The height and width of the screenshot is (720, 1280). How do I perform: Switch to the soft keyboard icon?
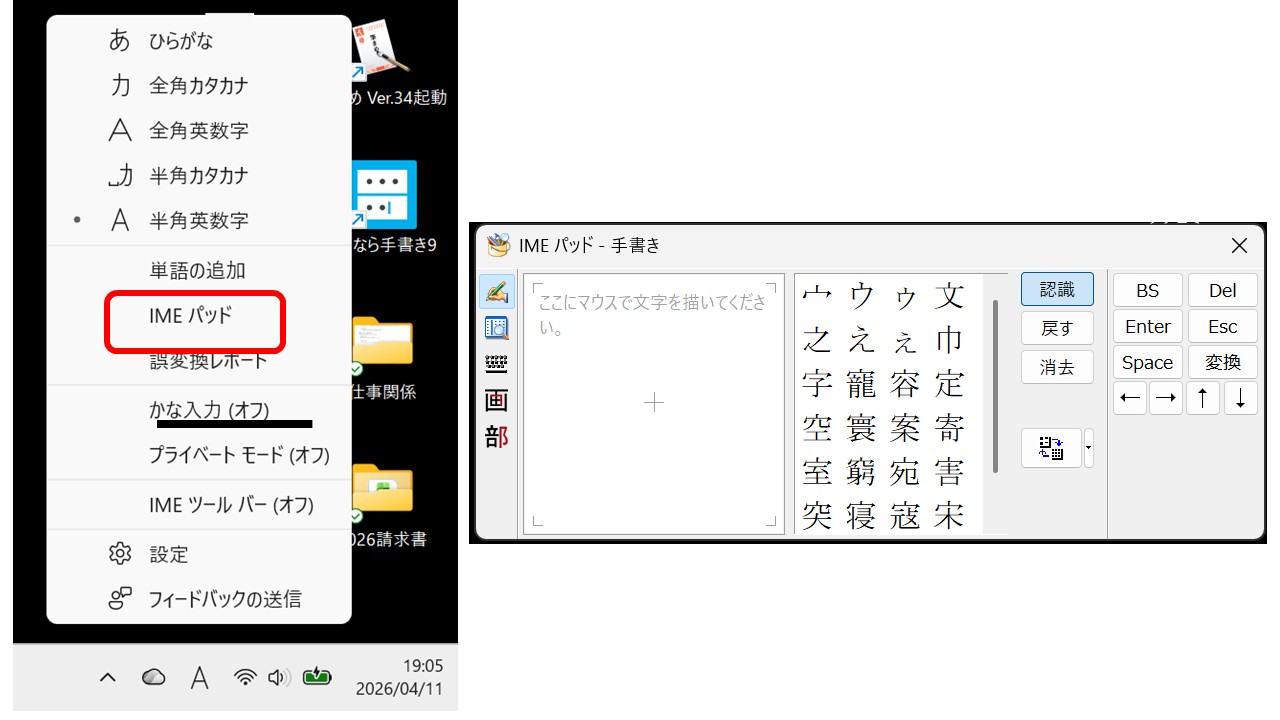coord(497,364)
